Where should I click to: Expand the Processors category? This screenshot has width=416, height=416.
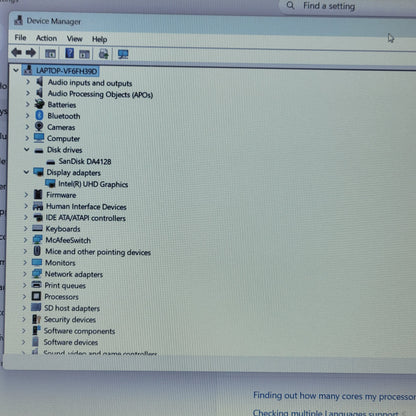click(24, 296)
